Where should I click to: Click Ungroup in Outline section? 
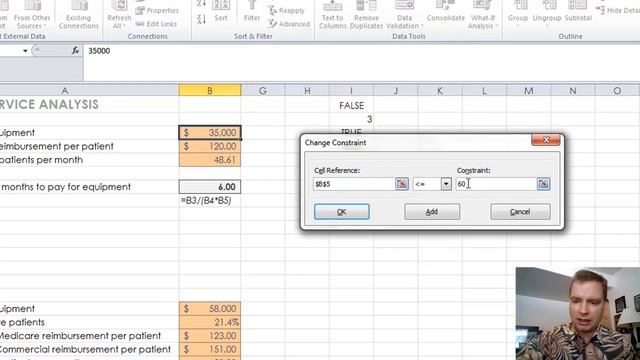point(547,14)
